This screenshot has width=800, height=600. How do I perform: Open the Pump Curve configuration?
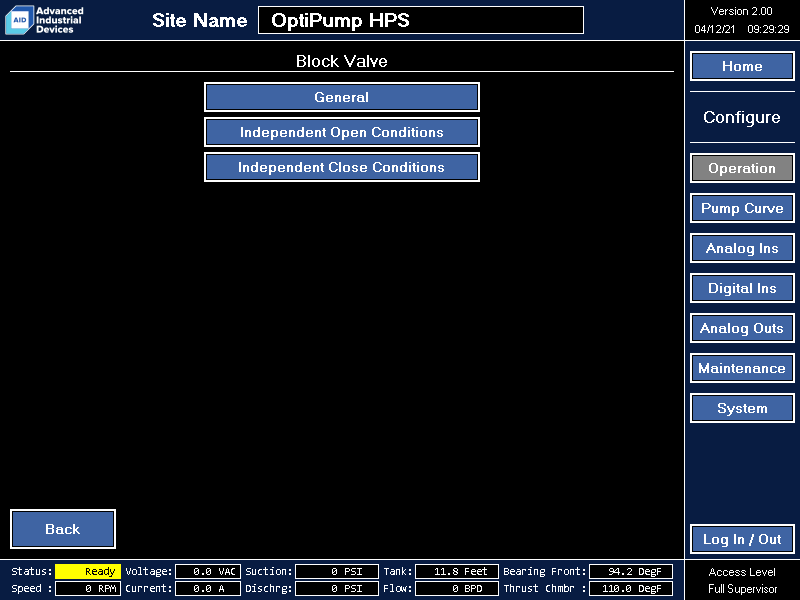pos(742,208)
